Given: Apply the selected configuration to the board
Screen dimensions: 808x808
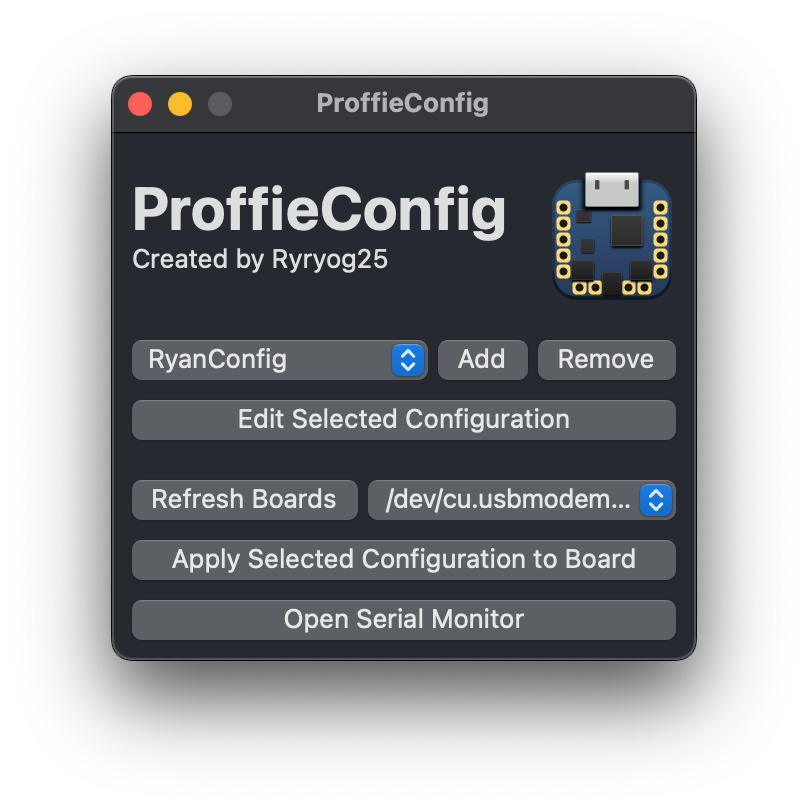Looking at the screenshot, I should [x=404, y=560].
